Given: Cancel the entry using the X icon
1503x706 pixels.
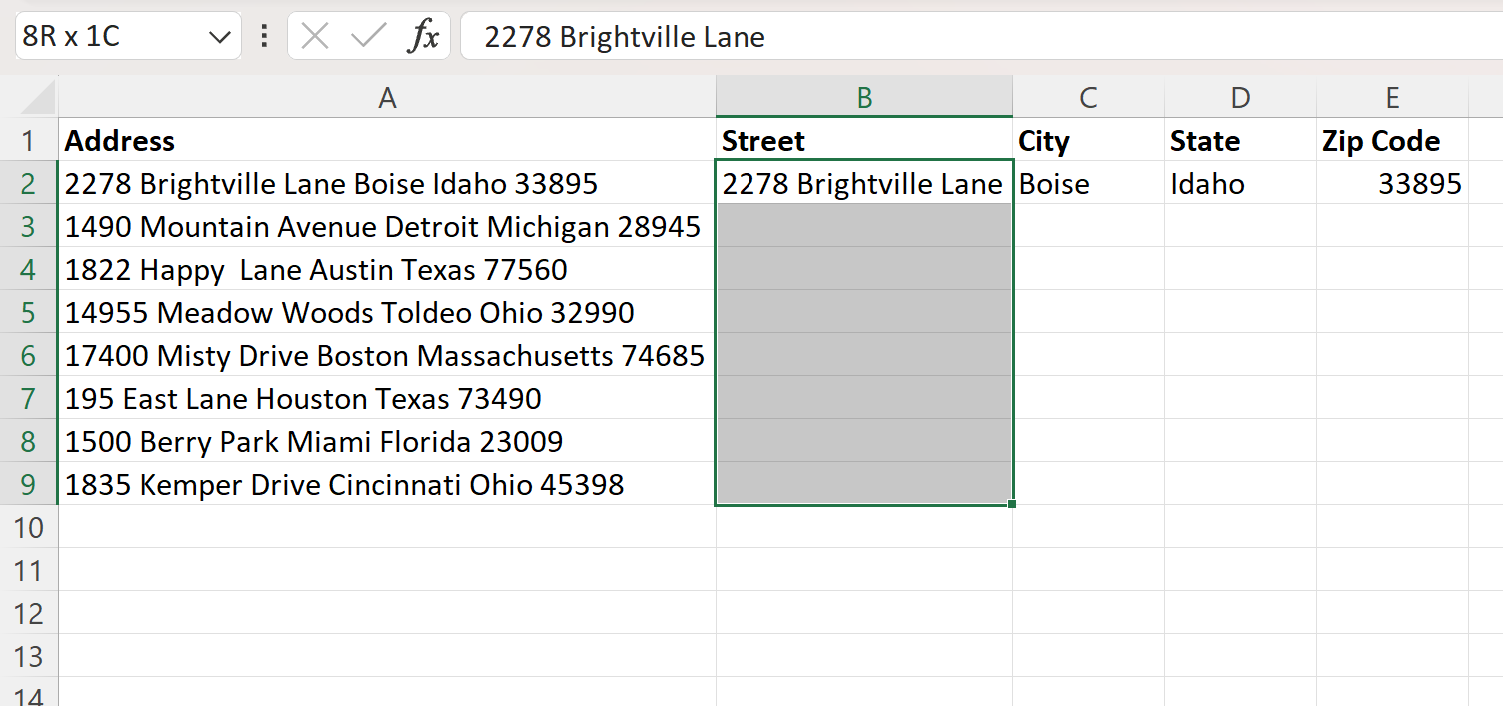Looking at the screenshot, I should 315,36.
